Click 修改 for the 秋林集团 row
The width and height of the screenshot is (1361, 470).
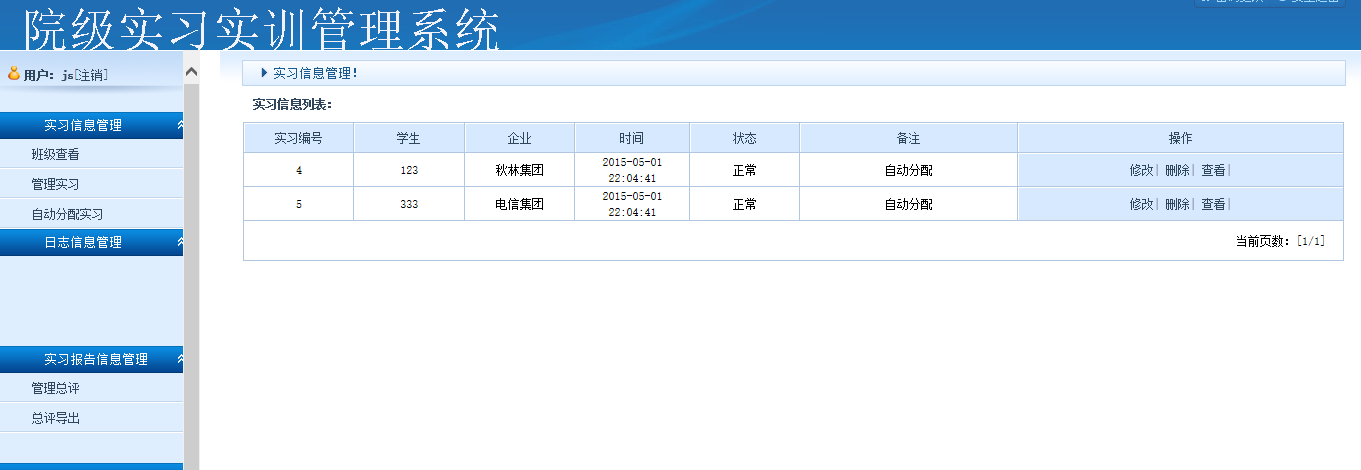click(x=1141, y=171)
